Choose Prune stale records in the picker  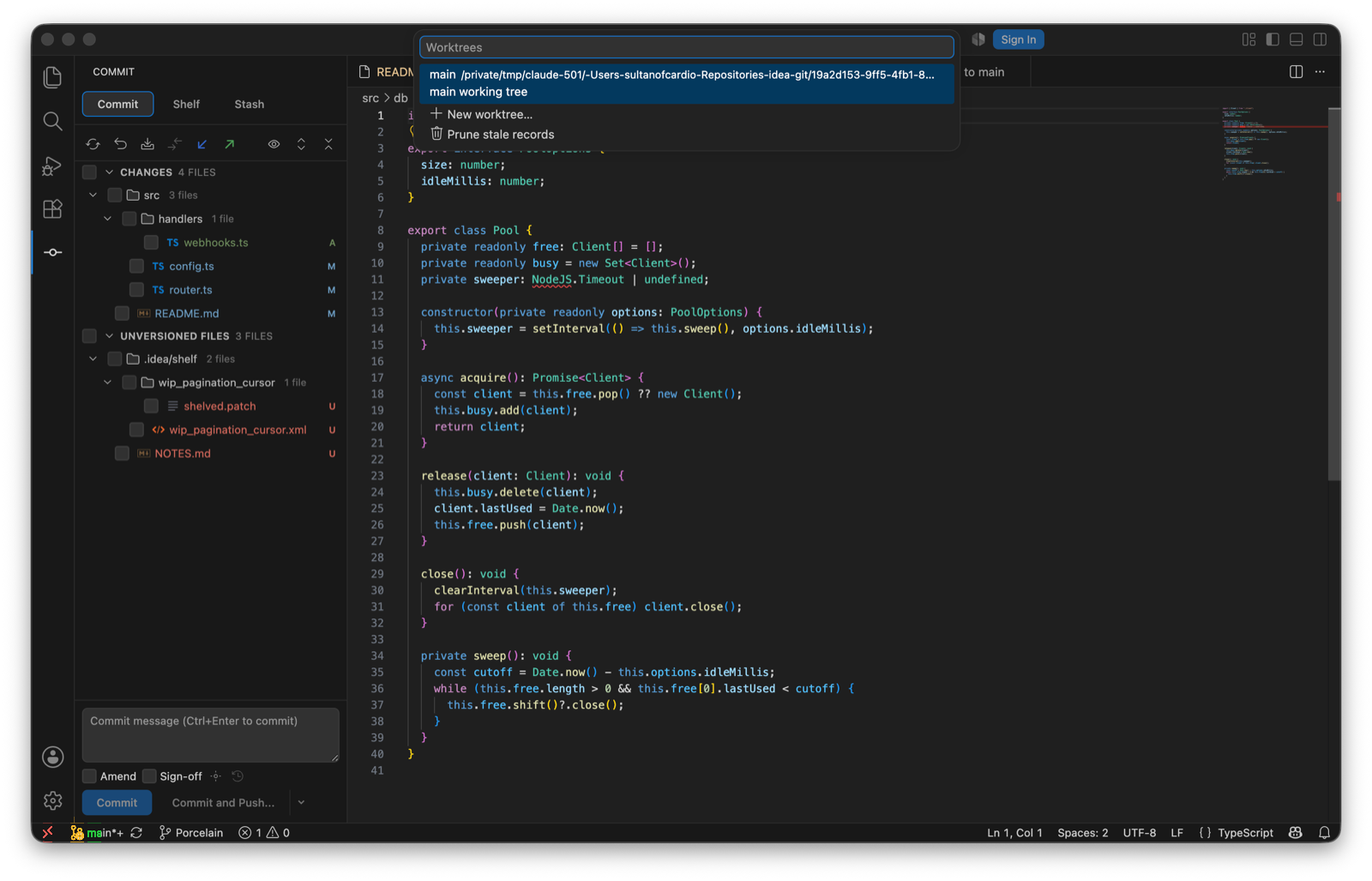pos(687,135)
